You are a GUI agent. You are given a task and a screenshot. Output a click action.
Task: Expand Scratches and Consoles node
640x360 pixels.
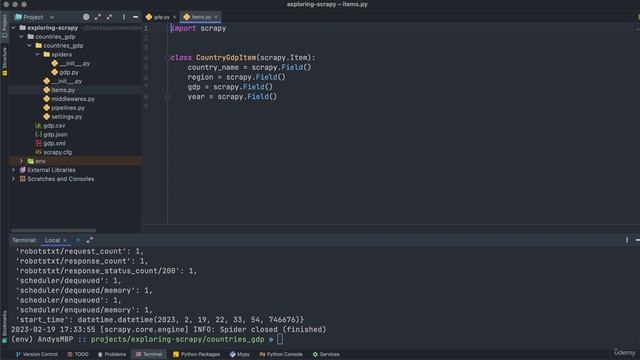13,179
